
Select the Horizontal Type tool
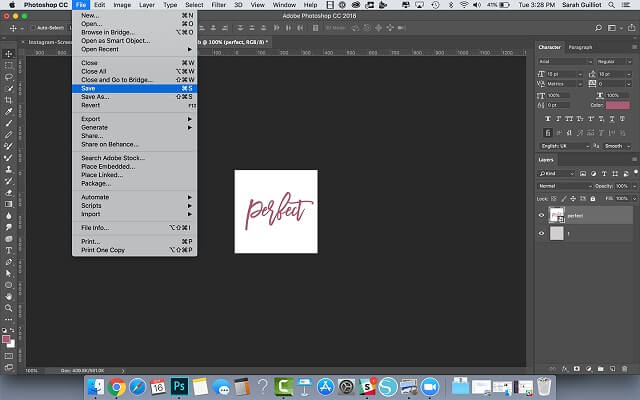[x=8, y=250]
